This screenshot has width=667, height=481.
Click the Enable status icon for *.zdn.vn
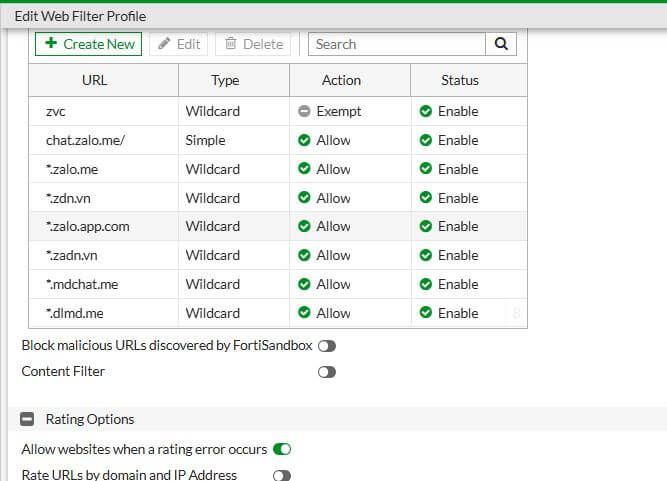(426, 197)
